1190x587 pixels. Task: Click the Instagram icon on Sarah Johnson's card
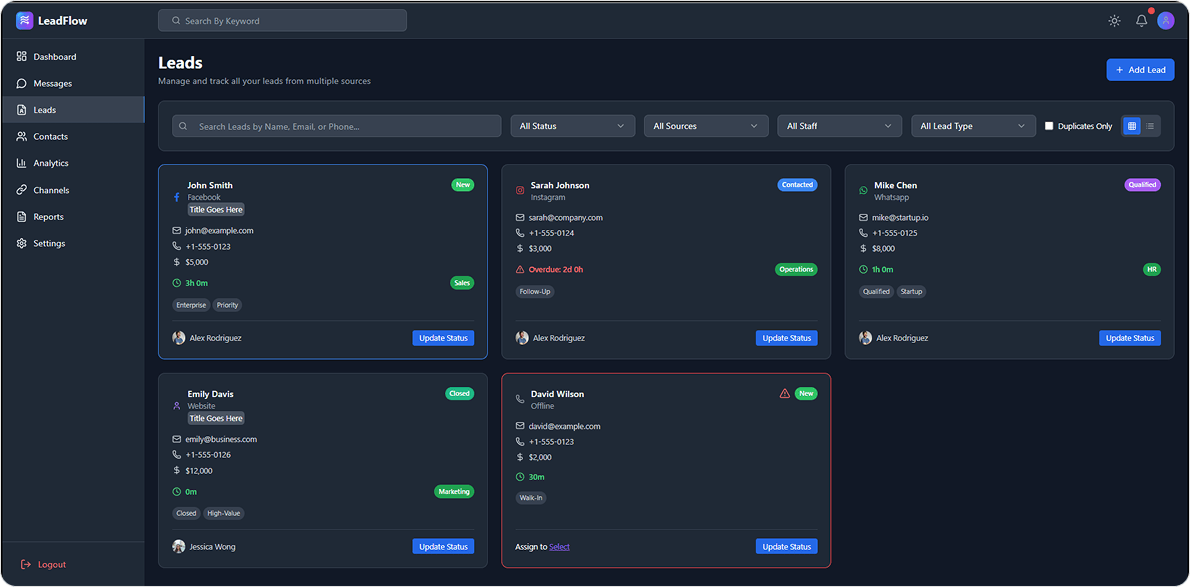click(x=519, y=190)
